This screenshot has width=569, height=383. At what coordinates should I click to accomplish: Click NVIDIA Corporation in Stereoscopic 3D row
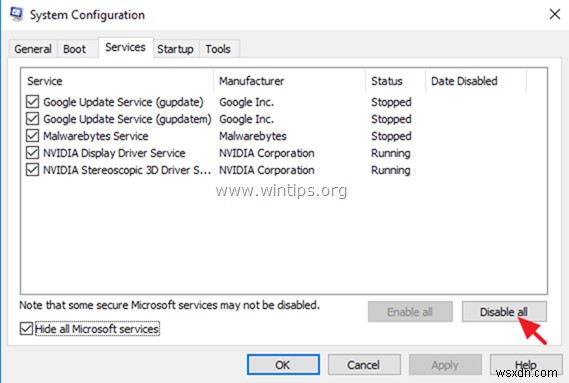(x=267, y=170)
